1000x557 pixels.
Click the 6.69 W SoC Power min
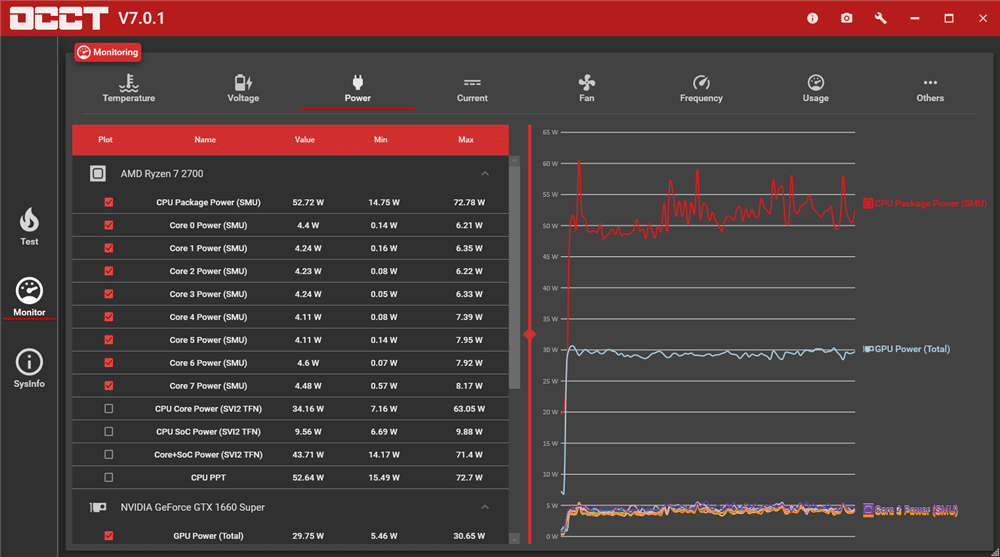[x=384, y=432]
